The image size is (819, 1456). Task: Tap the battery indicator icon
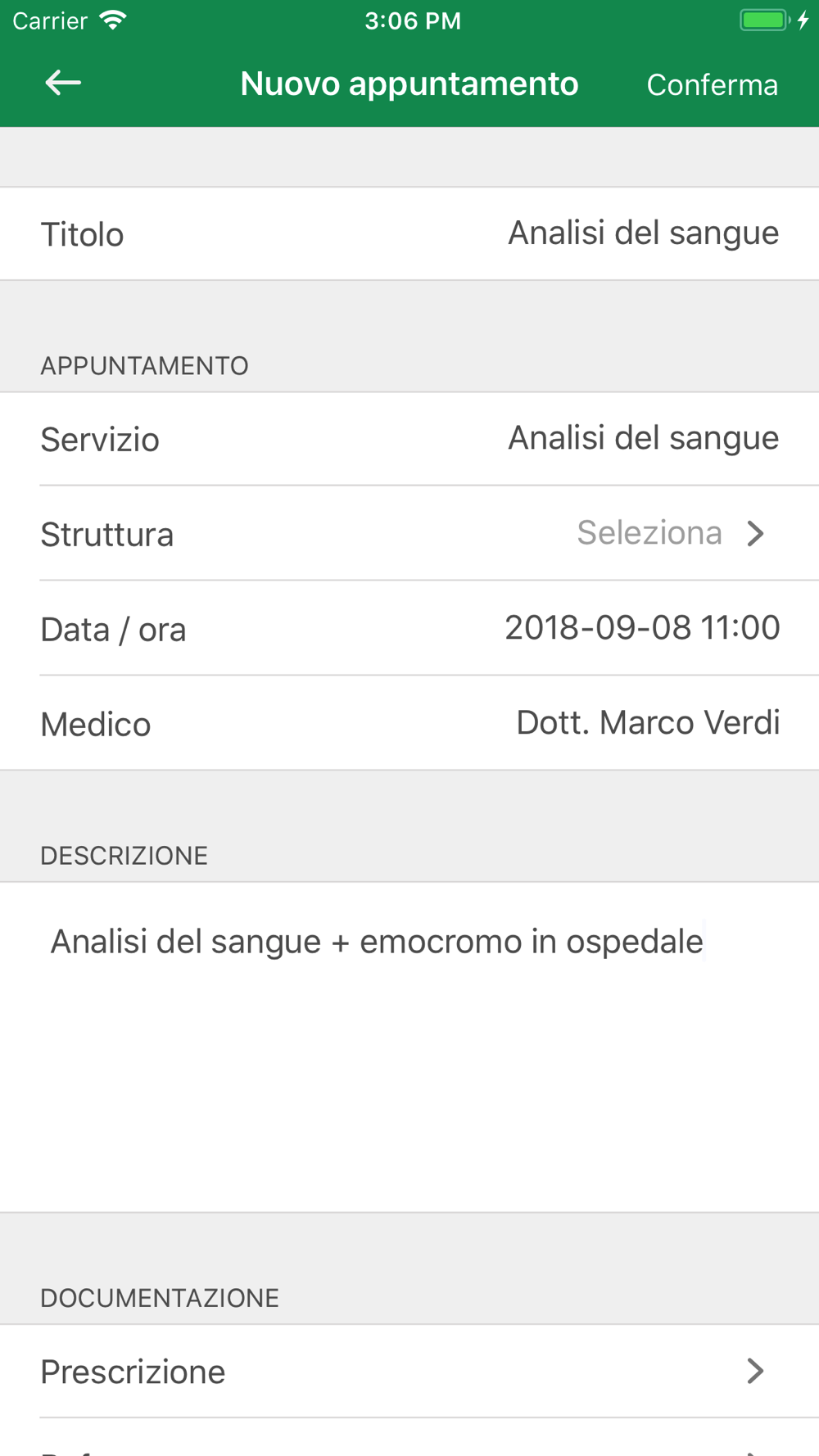(763, 20)
